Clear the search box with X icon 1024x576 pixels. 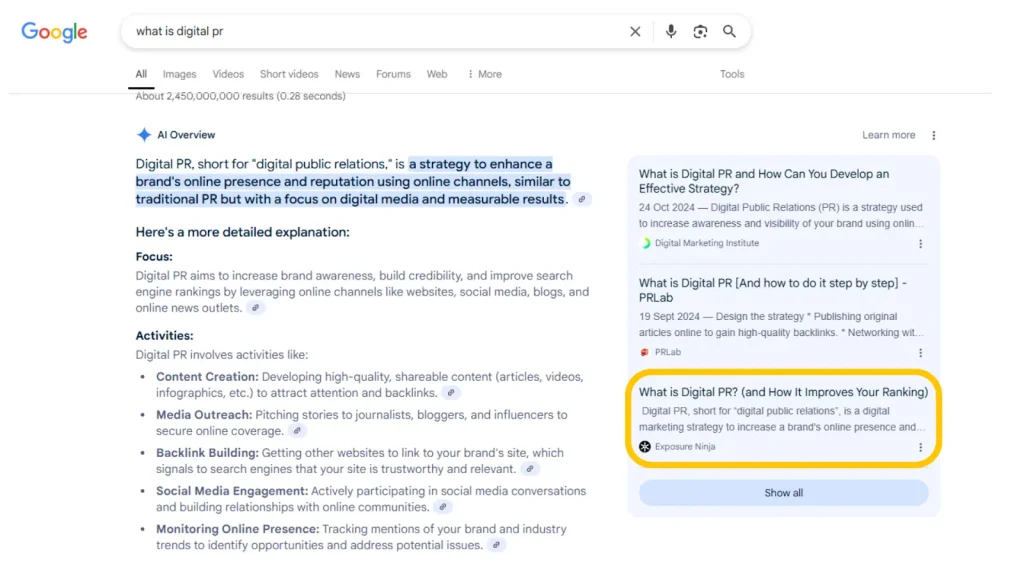click(635, 31)
